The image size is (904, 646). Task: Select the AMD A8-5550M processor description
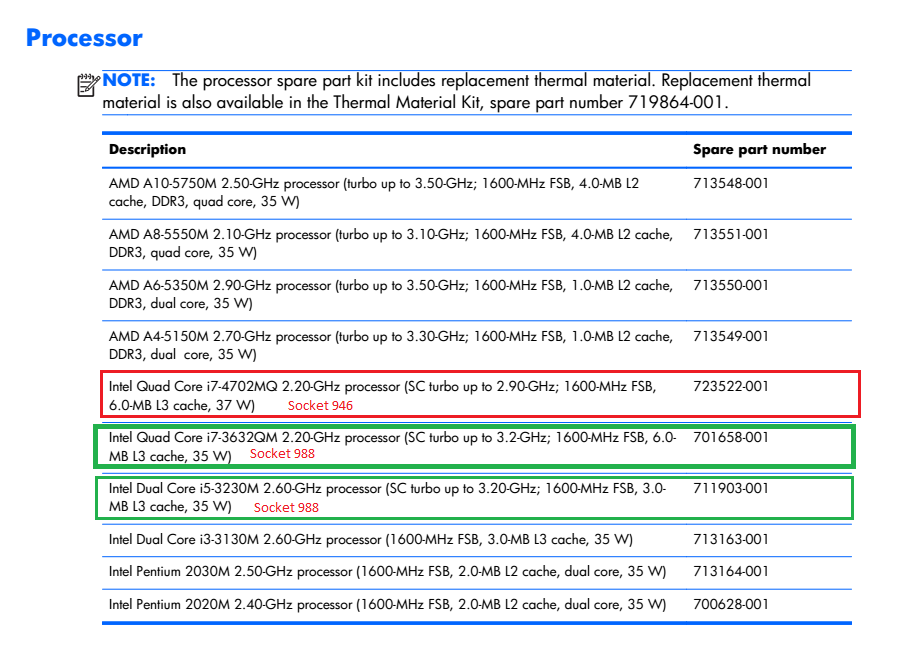[391, 243]
